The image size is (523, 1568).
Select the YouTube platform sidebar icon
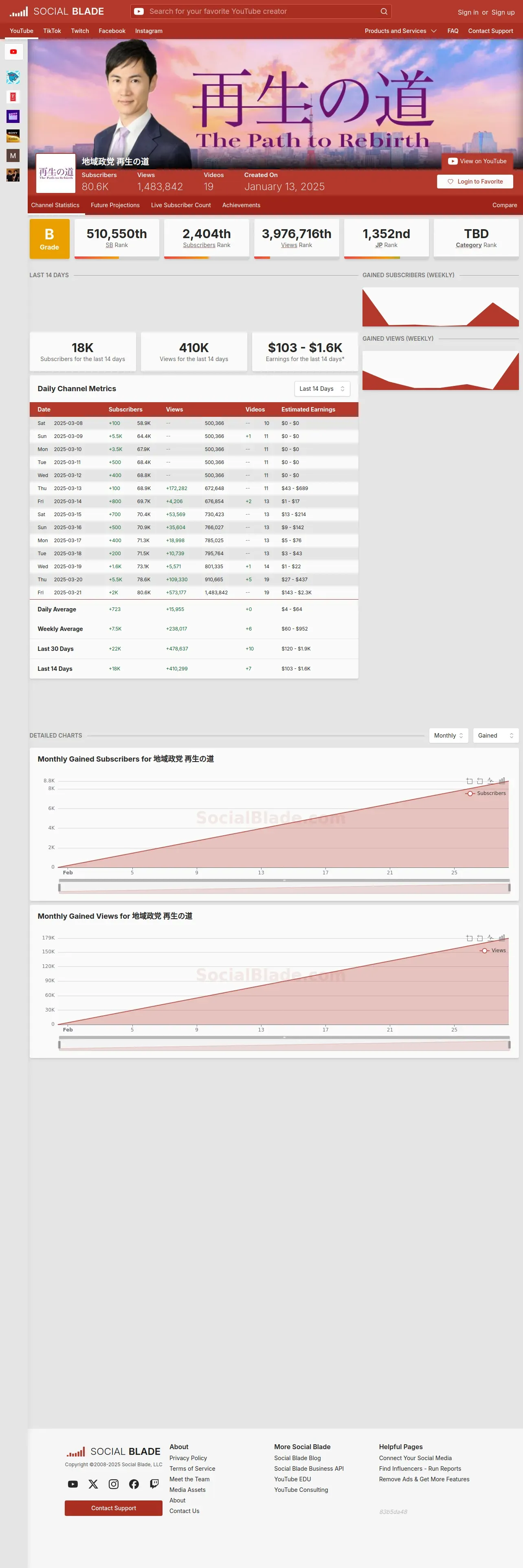(13, 52)
